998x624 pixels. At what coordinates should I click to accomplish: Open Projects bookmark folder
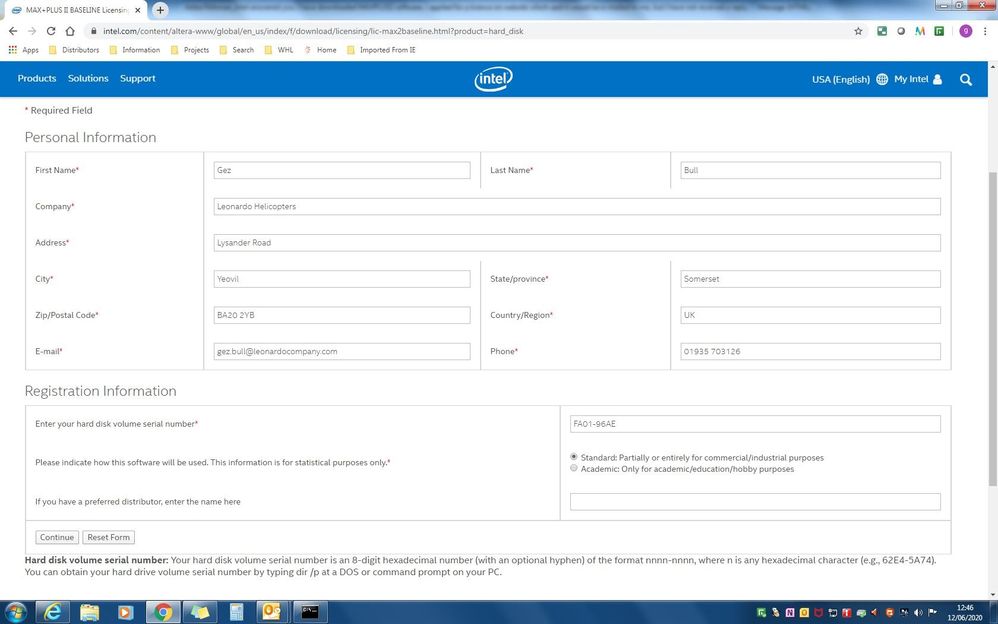tap(190, 50)
